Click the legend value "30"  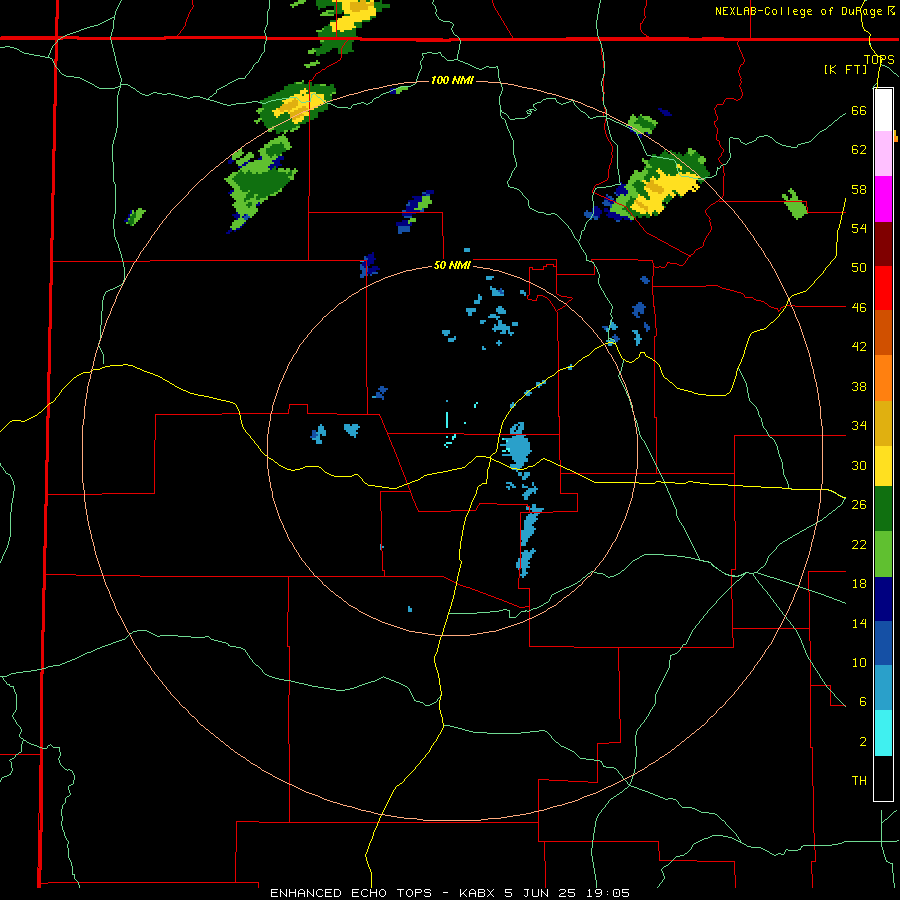(x=859, y=465)
